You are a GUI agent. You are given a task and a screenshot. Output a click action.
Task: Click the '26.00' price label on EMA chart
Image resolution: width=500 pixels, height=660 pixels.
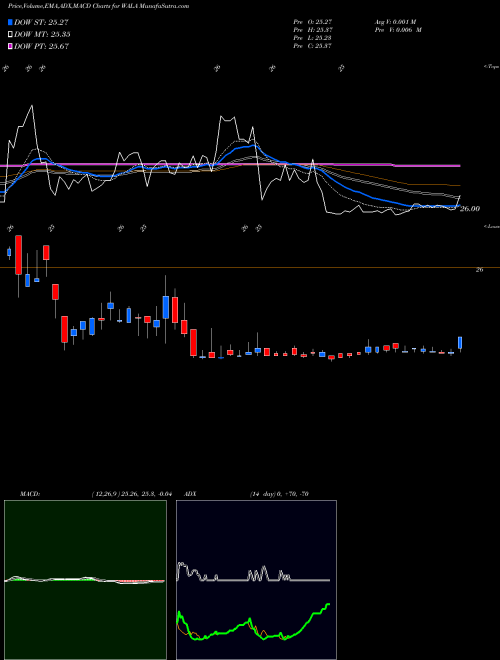pos(470,208)
